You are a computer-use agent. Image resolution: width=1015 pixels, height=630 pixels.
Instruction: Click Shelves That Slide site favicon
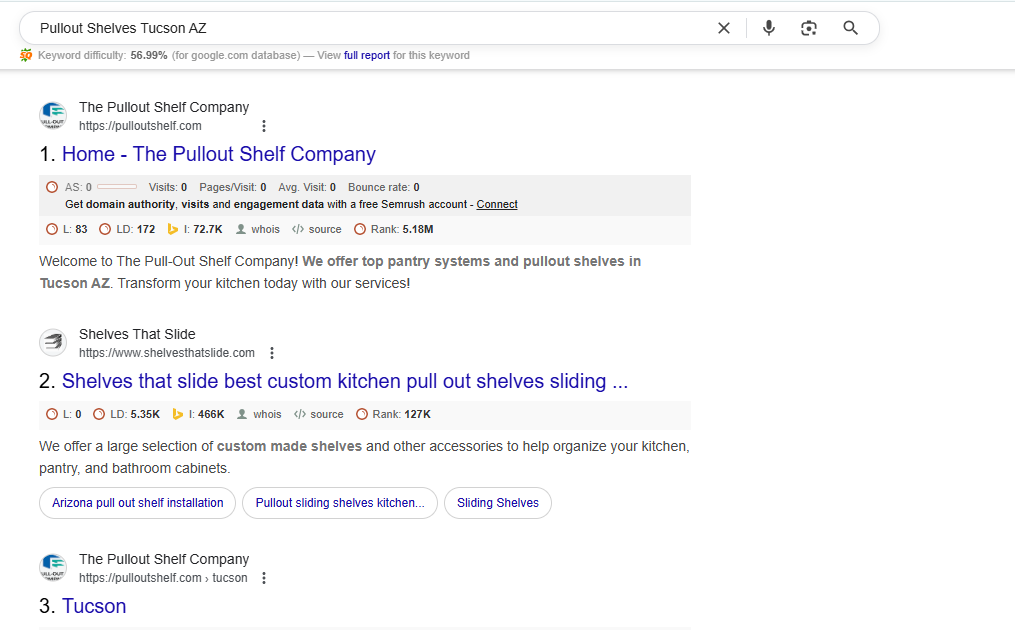click(x=53, y=343)
